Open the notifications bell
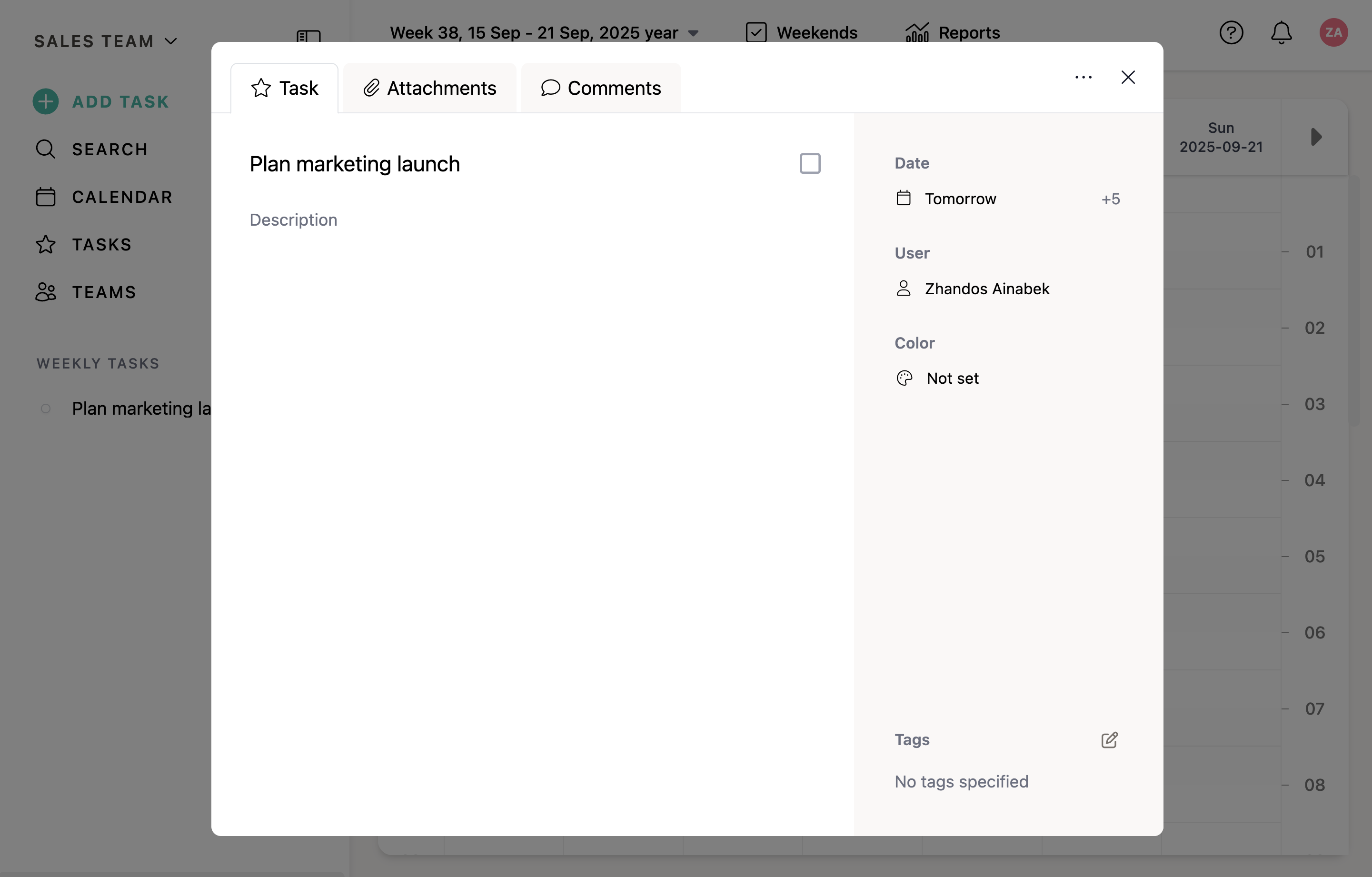 coord(1281,32)
